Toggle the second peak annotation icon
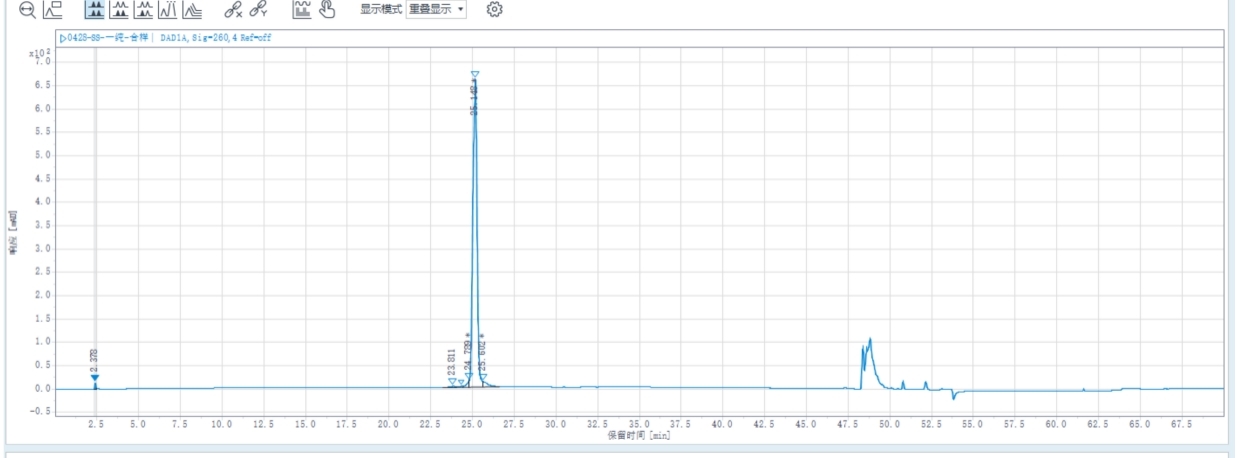 (120, 10)
